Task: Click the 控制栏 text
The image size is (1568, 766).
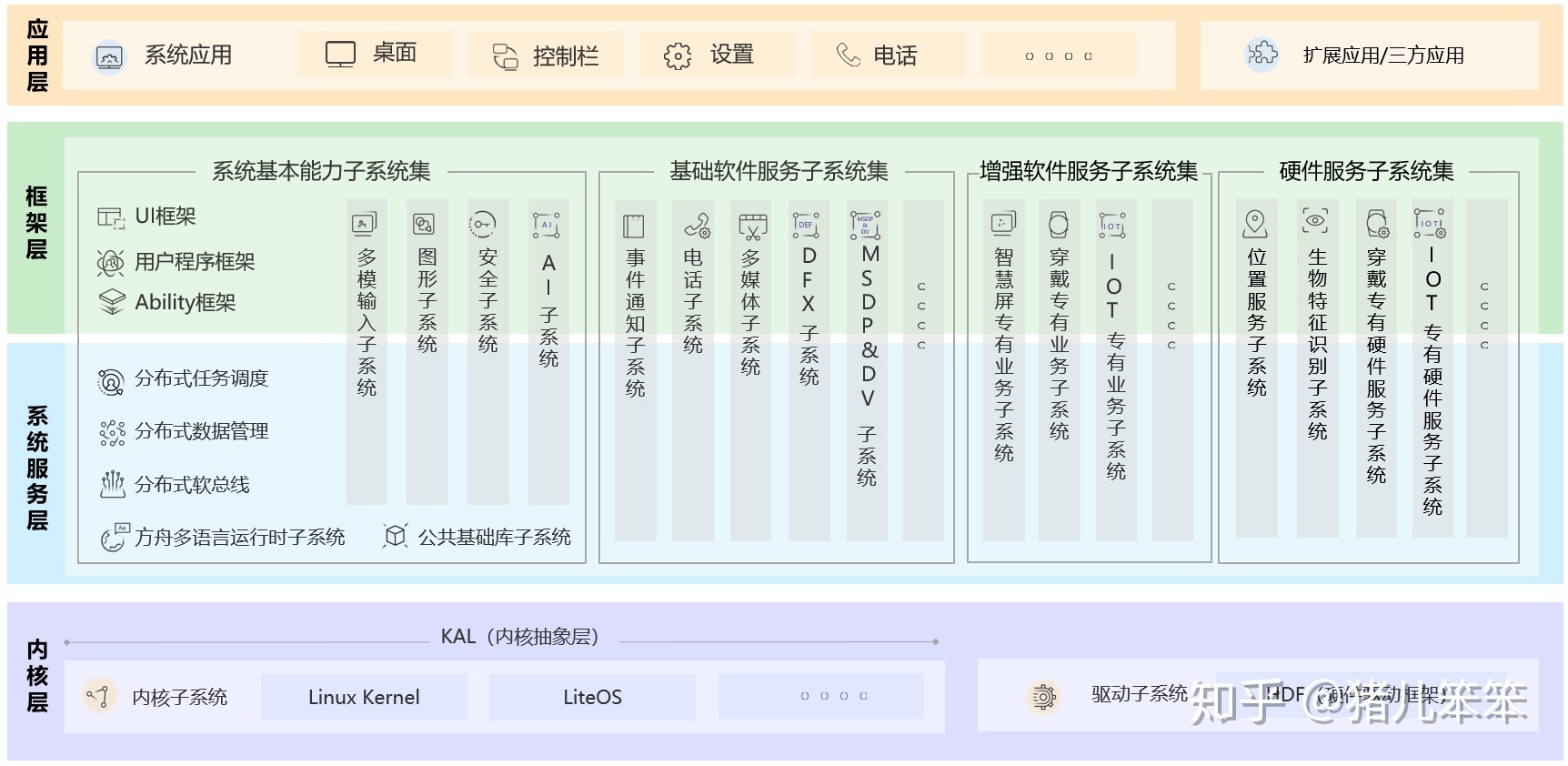Action: 566,56
